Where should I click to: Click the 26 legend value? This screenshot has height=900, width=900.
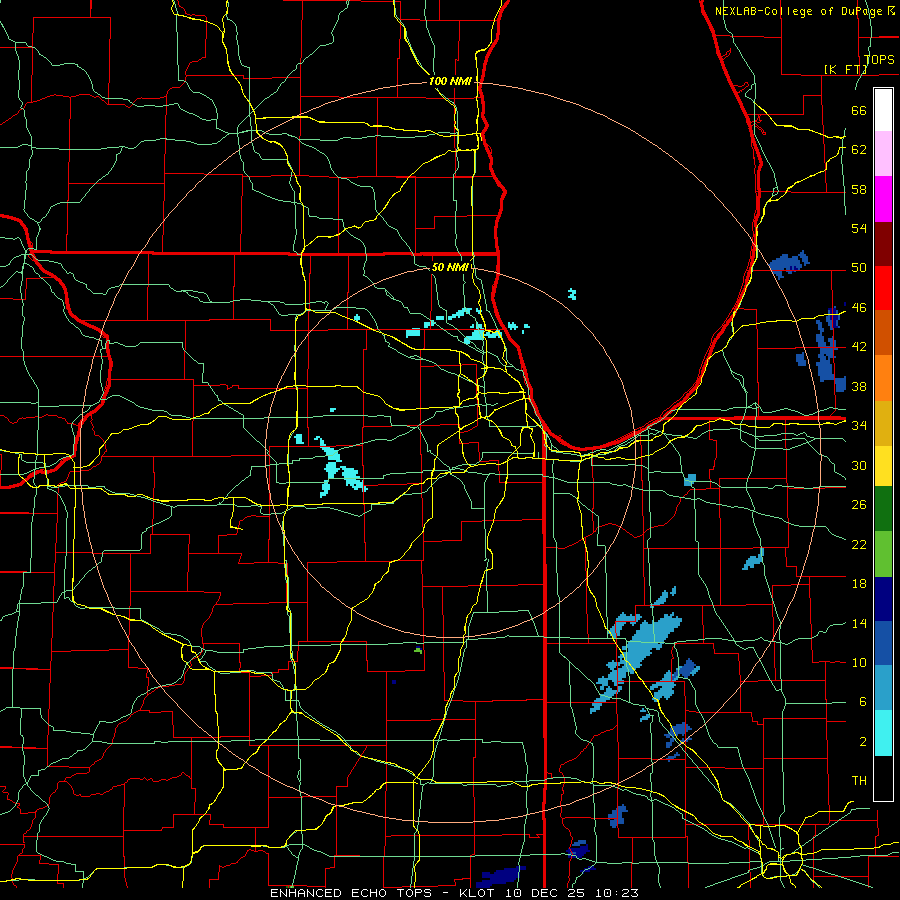point(859,505)
